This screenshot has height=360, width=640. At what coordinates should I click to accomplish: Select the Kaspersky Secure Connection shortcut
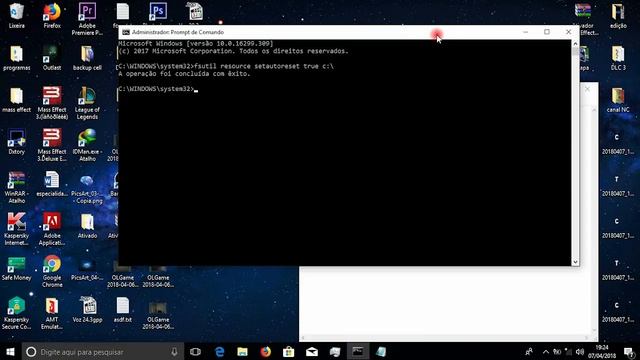click(x=16, y=313)
